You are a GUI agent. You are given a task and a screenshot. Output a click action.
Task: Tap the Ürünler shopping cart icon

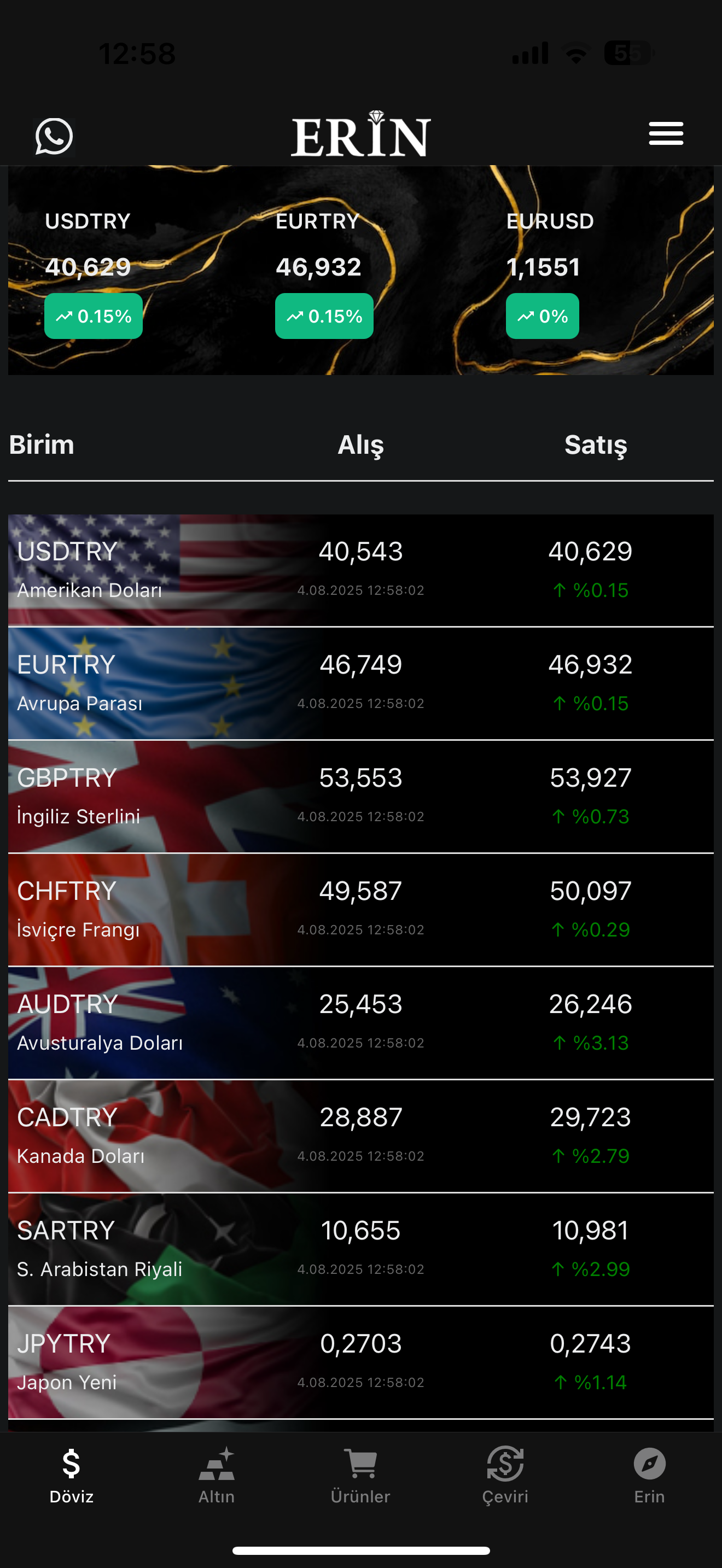point(360,1464)
